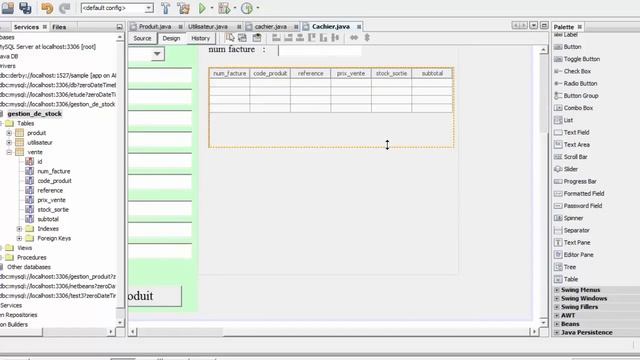Switch to the Services tab

tap(26, 27)
